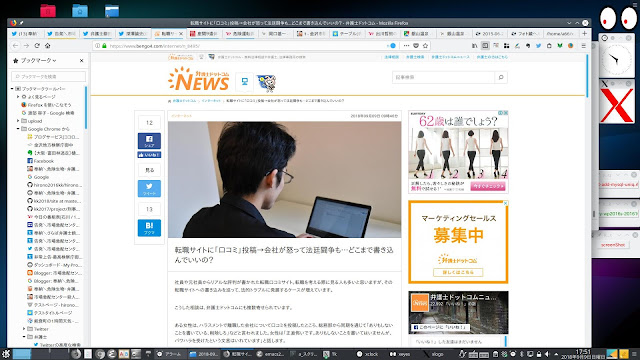Expand the upload bookmark folder
Image resolution: width=640 pixels, height=360 pixels.
click(x=18, y=121)
